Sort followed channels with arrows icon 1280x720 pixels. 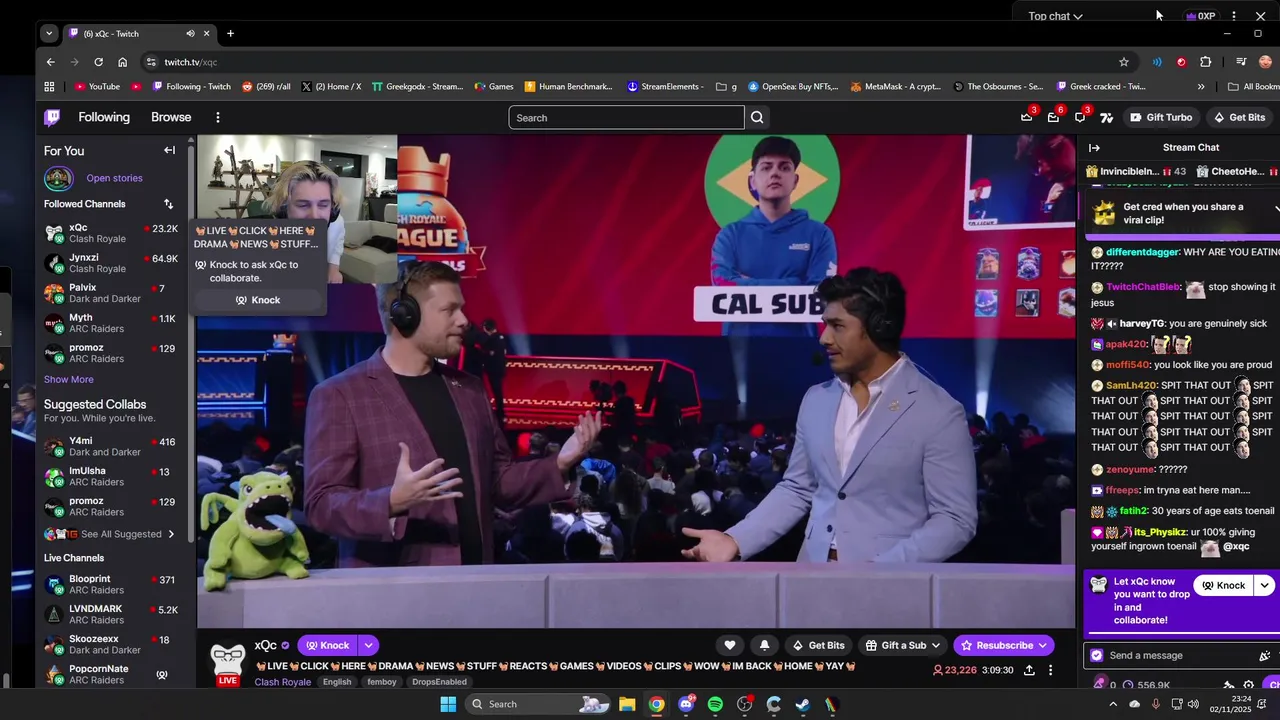click(168, 204)
